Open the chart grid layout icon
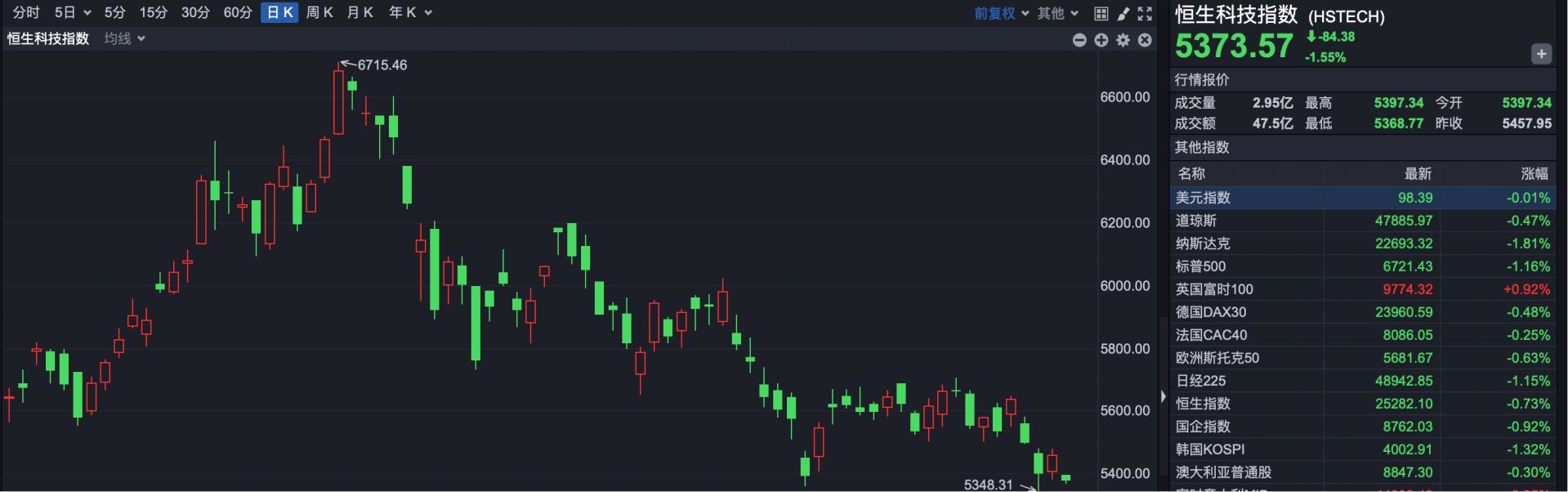The width and height of the screenshot is (1568, 492). coord(1101,13)
